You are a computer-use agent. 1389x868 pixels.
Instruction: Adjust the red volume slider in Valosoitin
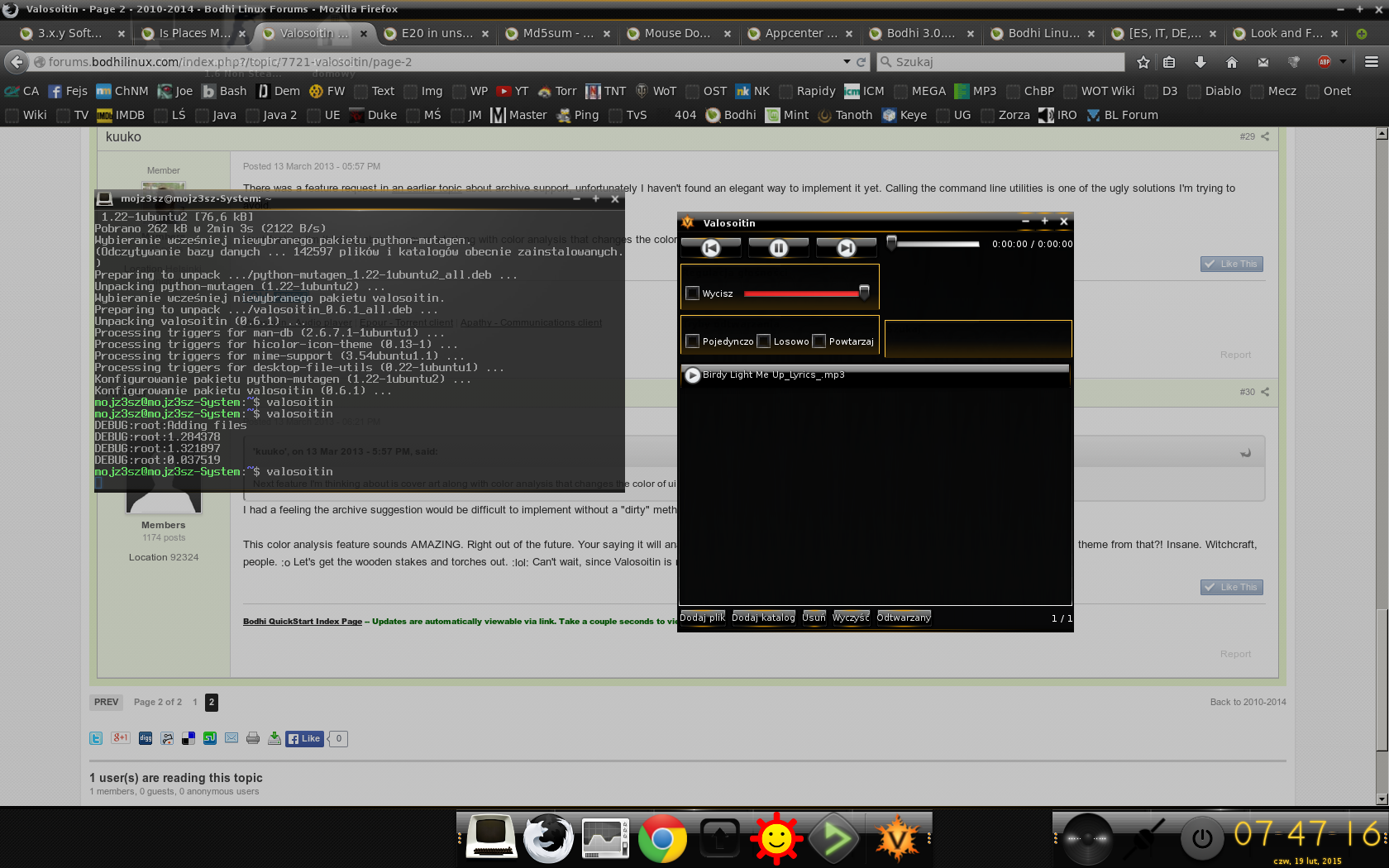pyautogui.click(x=806, y=293)
